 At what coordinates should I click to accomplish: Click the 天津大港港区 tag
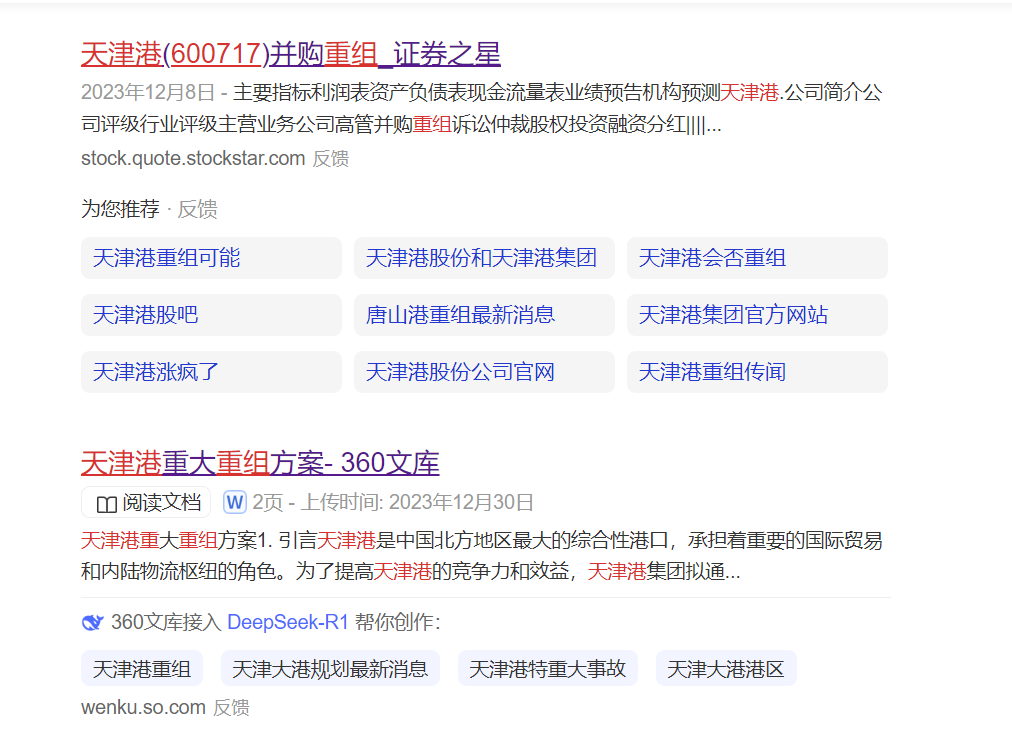(726, 669)
